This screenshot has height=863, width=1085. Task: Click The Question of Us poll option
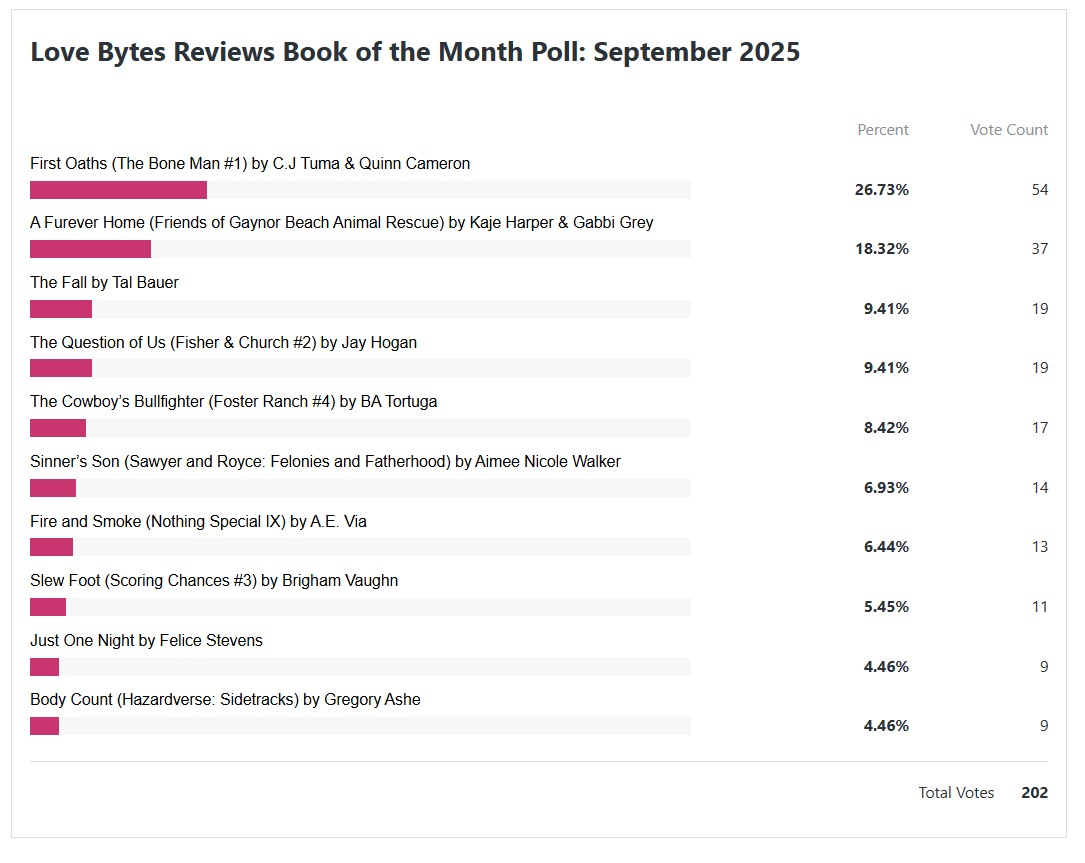coord(223,343)
